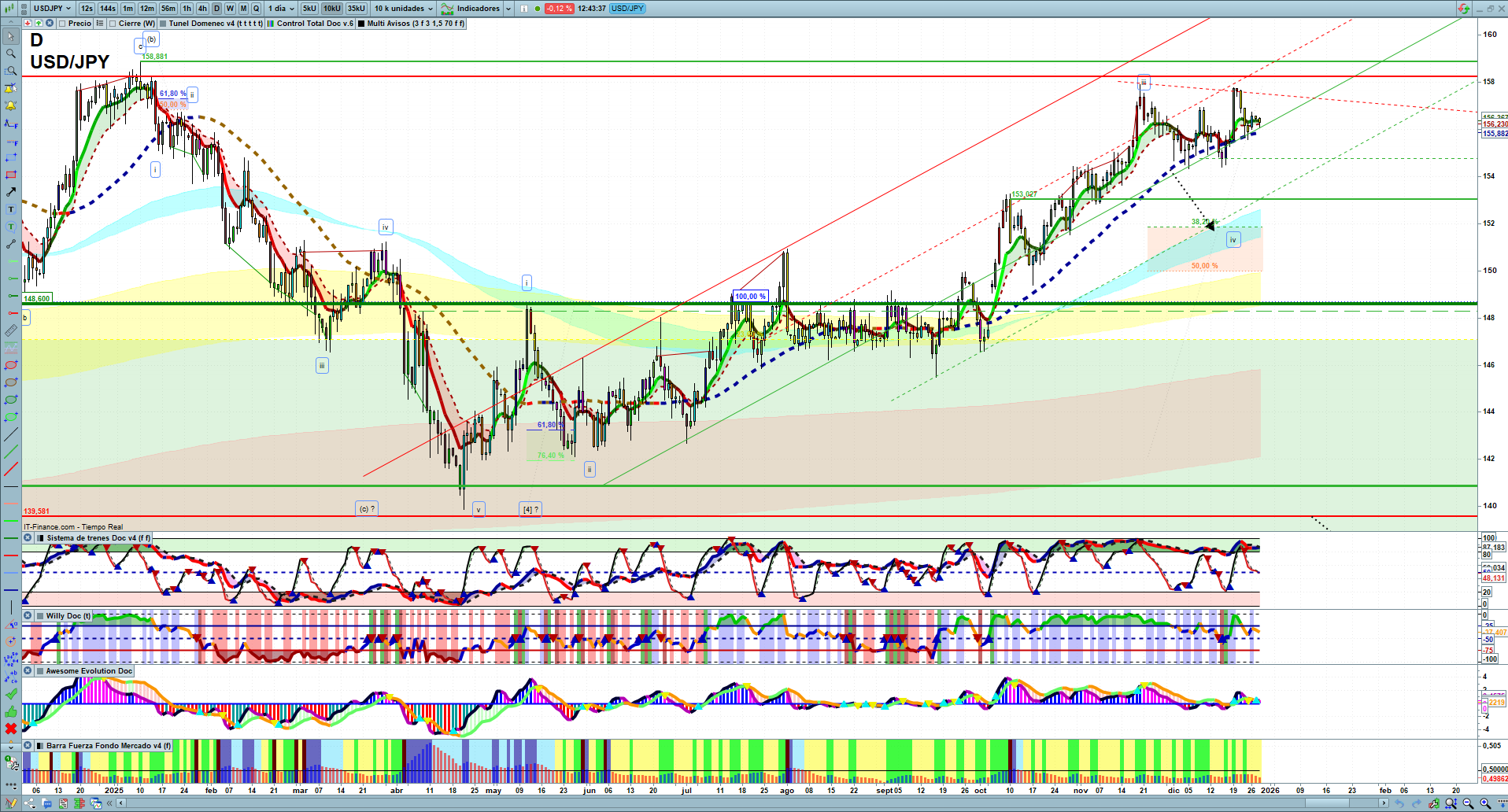Click the -0,12 % change badge
The image size is (1508, 812).
tap(560, 9)
